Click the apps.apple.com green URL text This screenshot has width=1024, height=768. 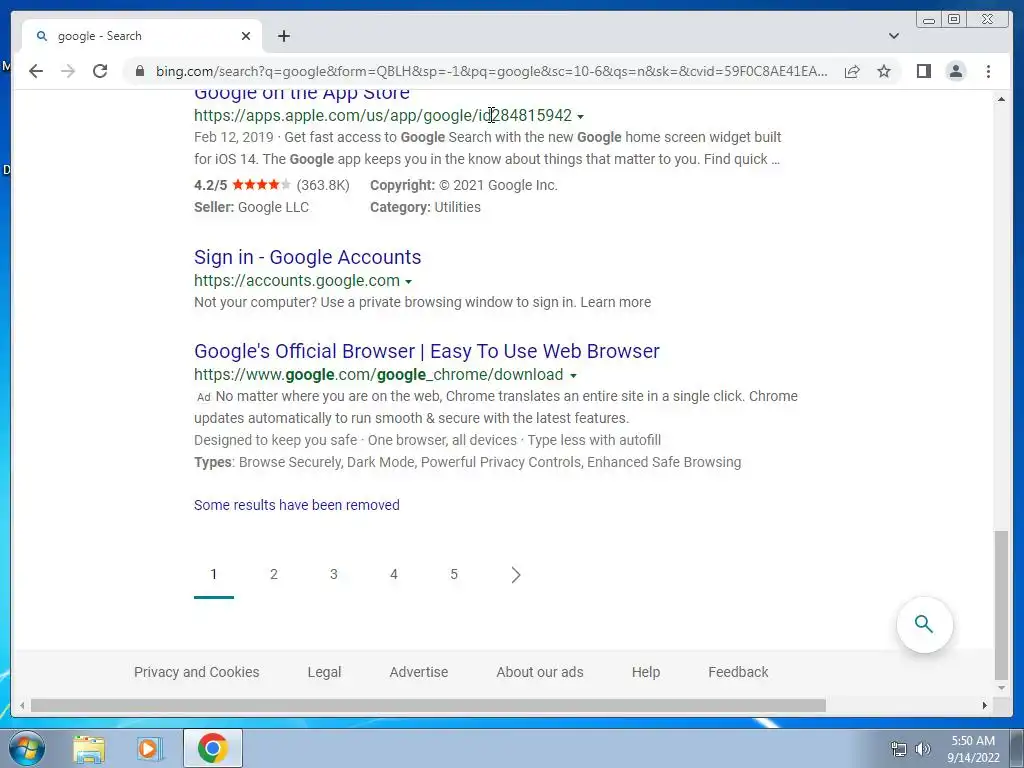[383, 116]
